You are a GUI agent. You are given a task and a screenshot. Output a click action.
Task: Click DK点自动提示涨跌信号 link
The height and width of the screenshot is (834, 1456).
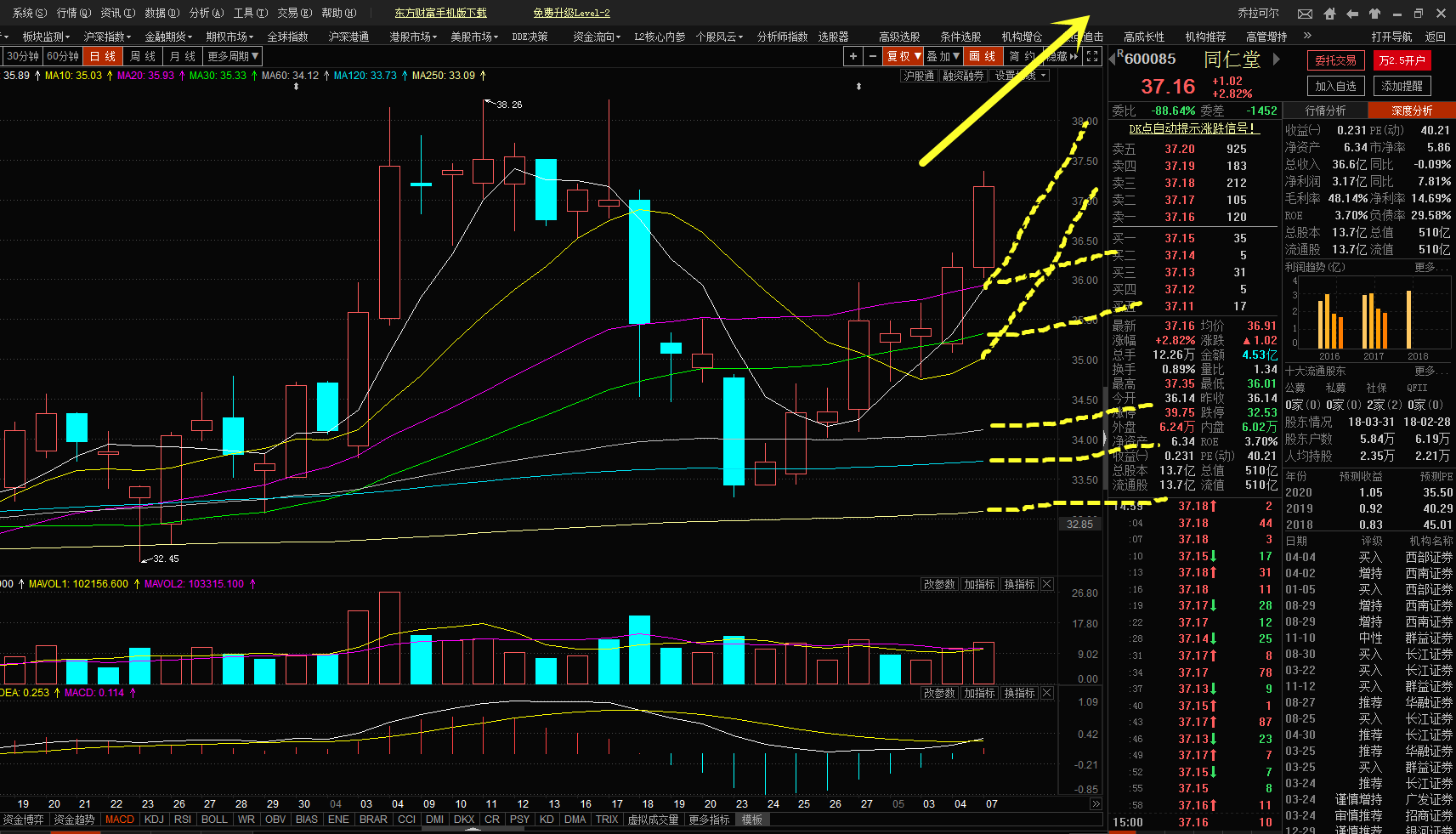pos(1193,128)
